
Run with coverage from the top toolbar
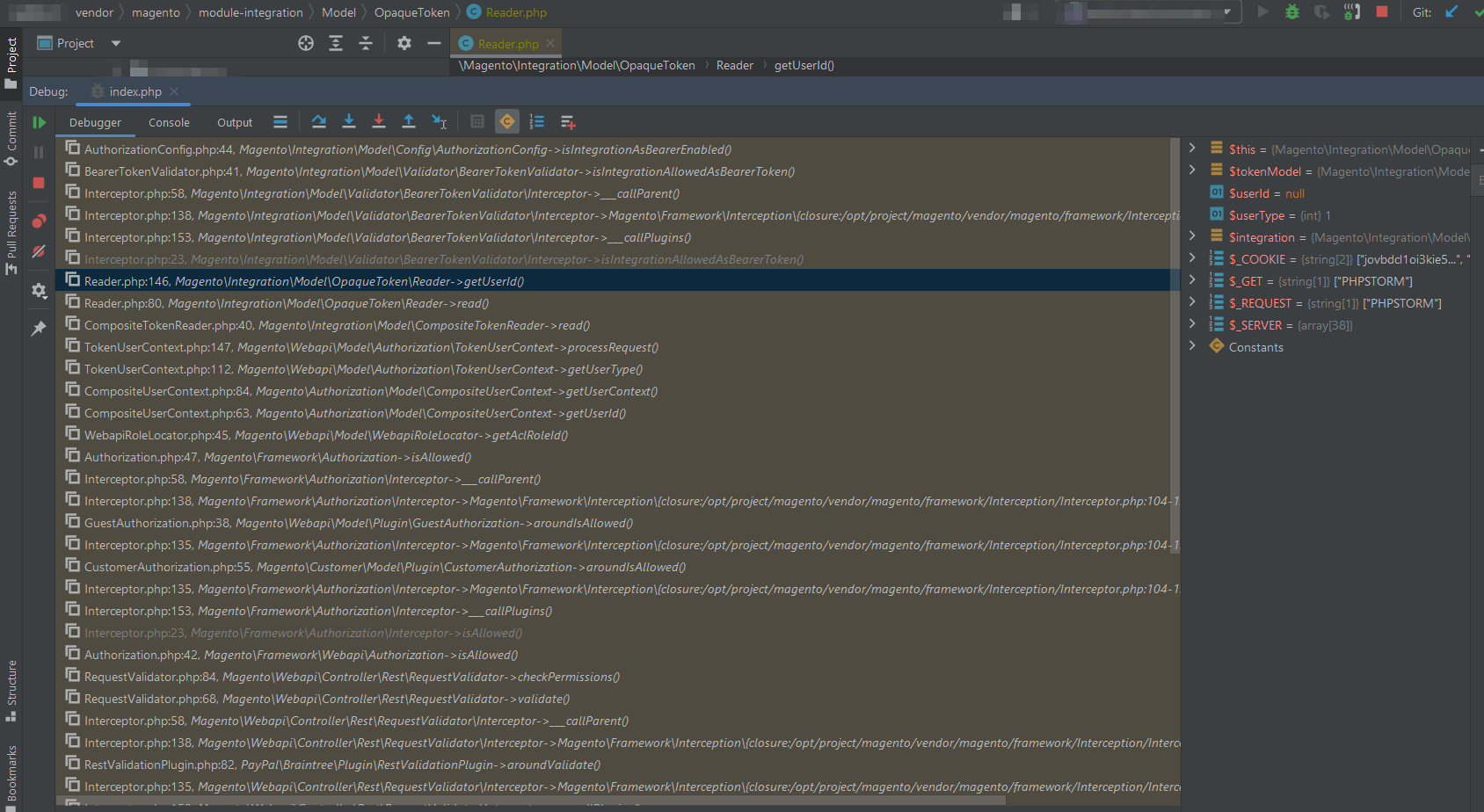[1321, 11]
